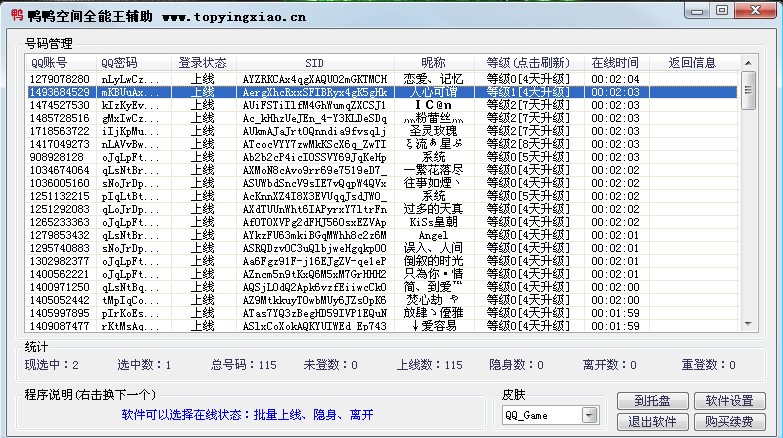Screen dimensions: 783x438
Task: Click the 等级(点击刷新) column header to refresh levels
Action: [529, 63]
